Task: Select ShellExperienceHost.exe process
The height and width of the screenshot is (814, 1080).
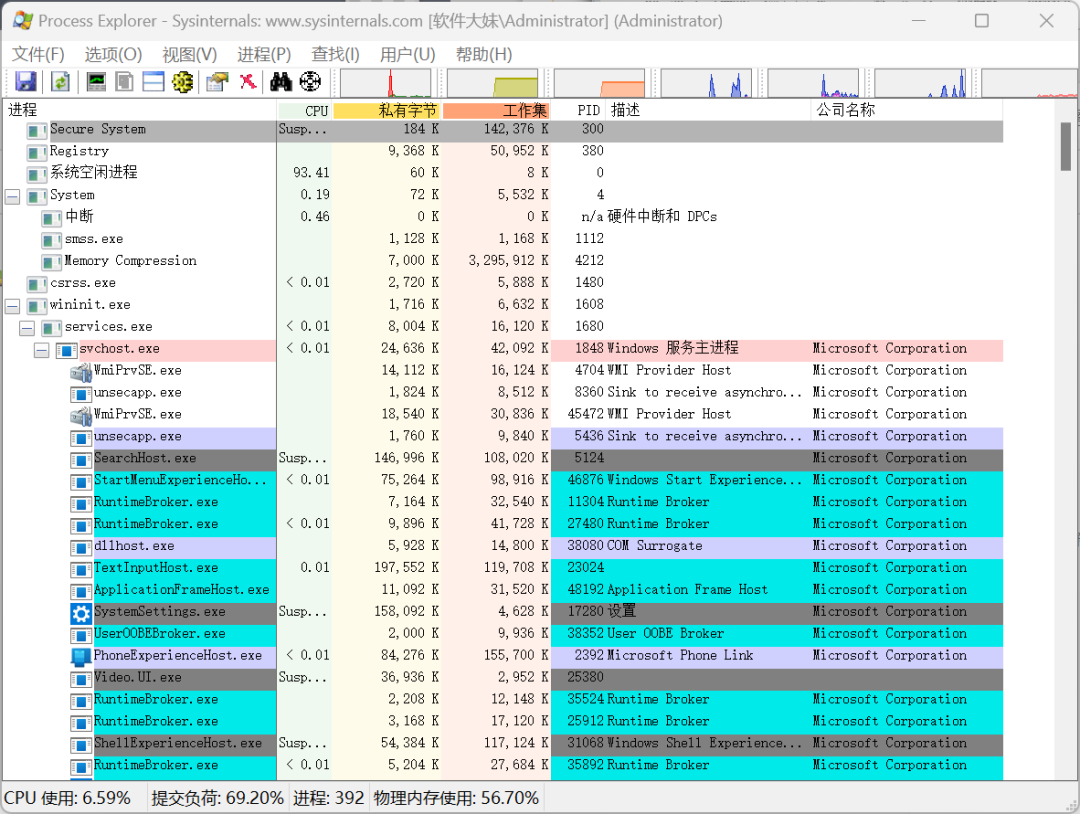Action: [x=178, y=744]
